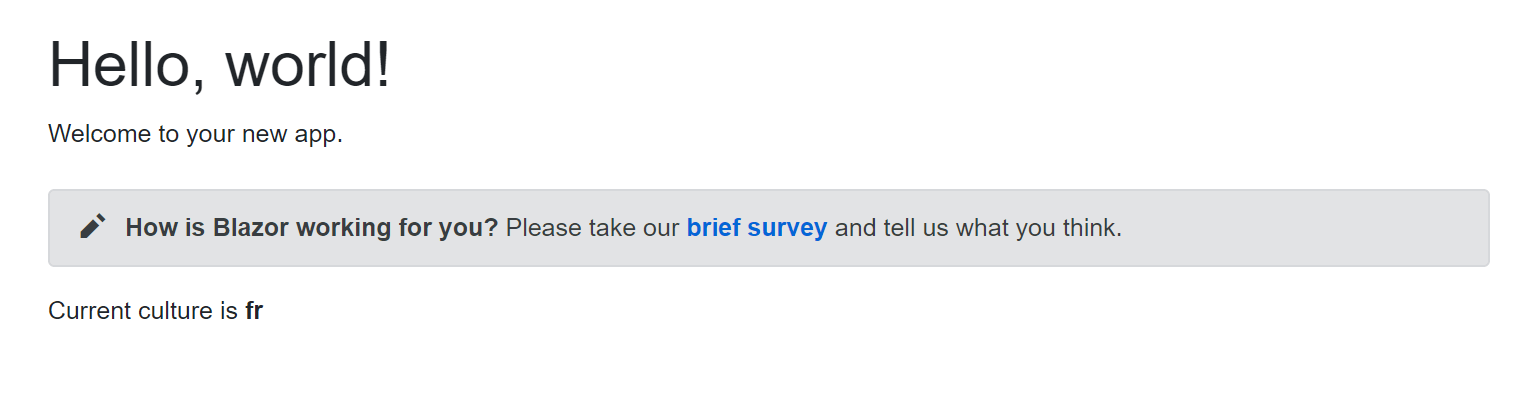The width and height of the screenshot is (1513, 418).
Task: Click the word "survey" in the blue link
Action: click(787, 228)
